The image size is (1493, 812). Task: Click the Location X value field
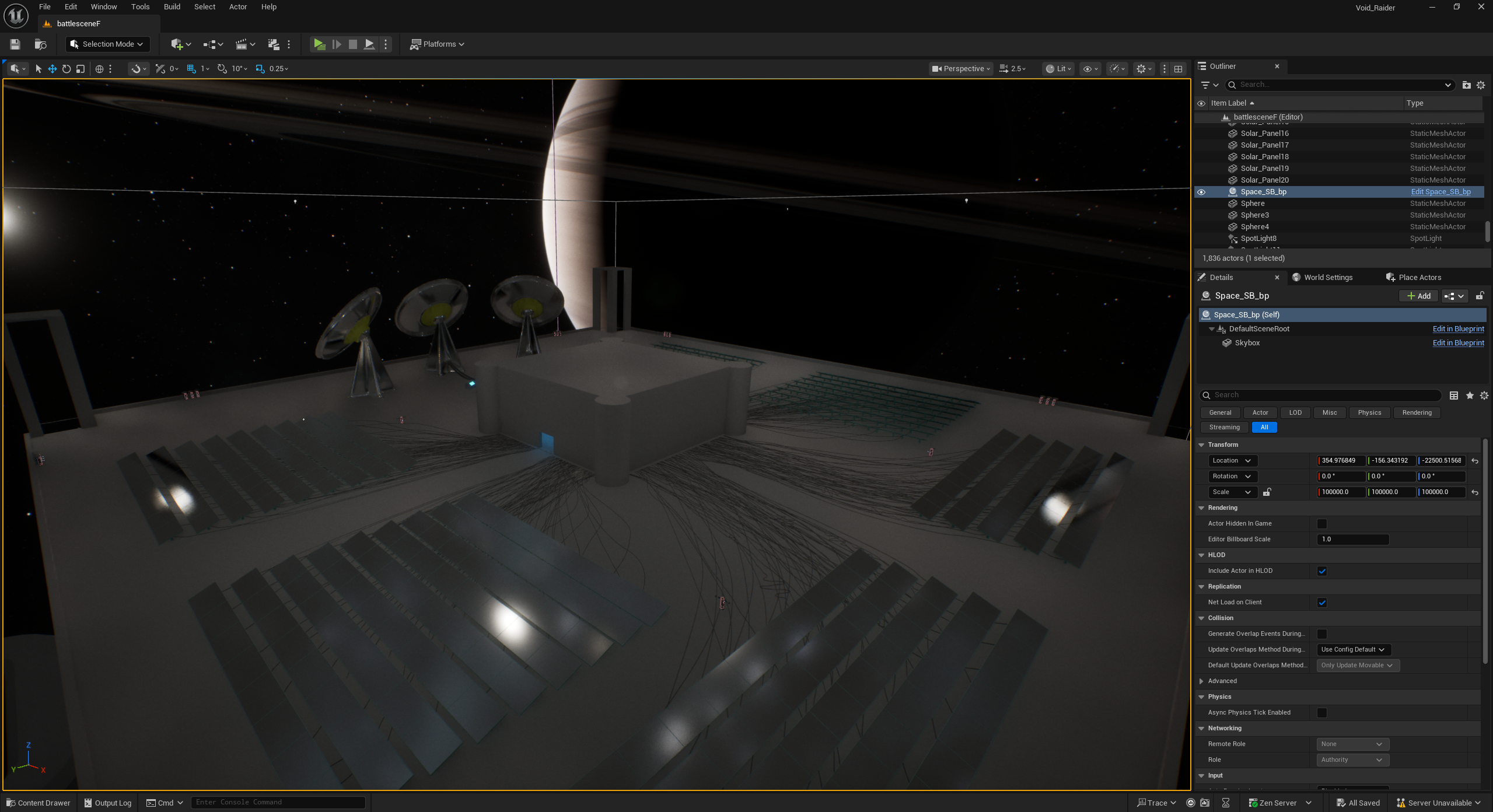tap(1340, 461)
